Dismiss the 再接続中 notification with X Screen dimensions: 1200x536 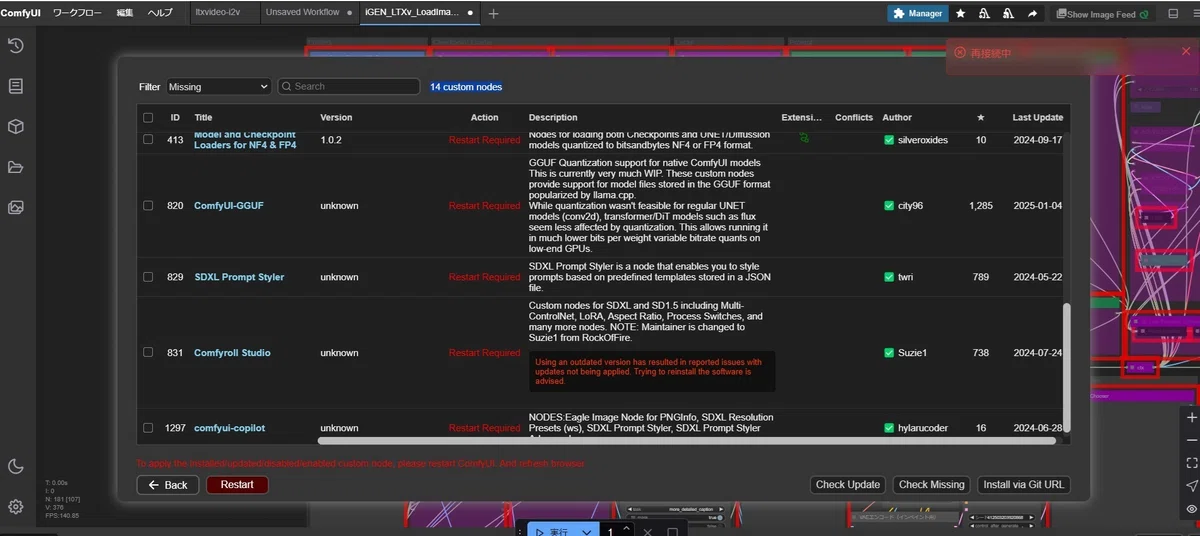pos(1186,53)
